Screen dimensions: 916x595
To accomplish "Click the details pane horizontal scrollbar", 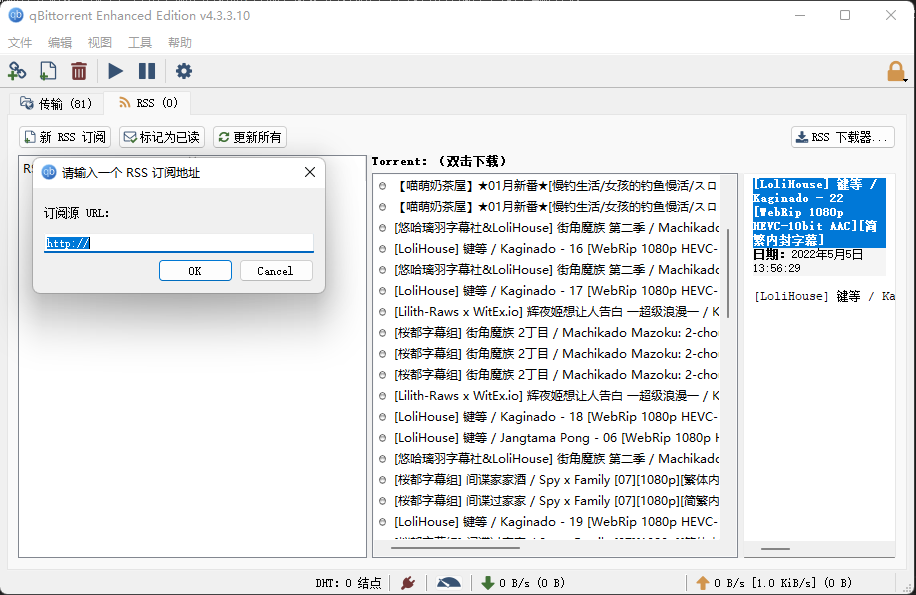I will (x=775, y=549).
